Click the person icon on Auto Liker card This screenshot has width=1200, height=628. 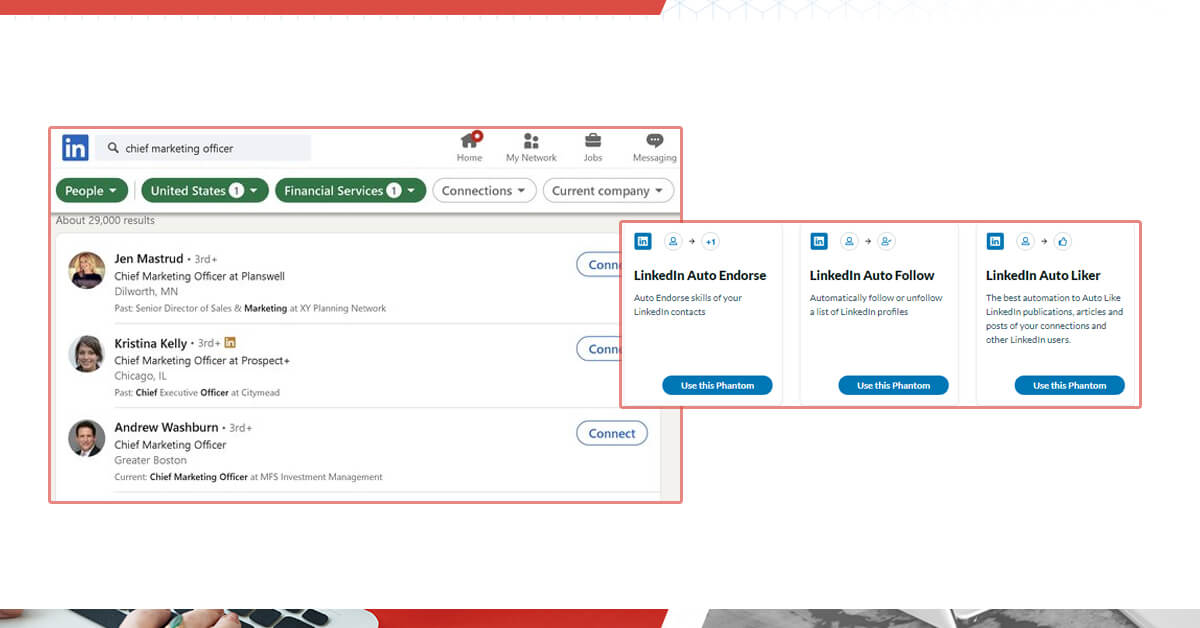tap(1025, 241)
